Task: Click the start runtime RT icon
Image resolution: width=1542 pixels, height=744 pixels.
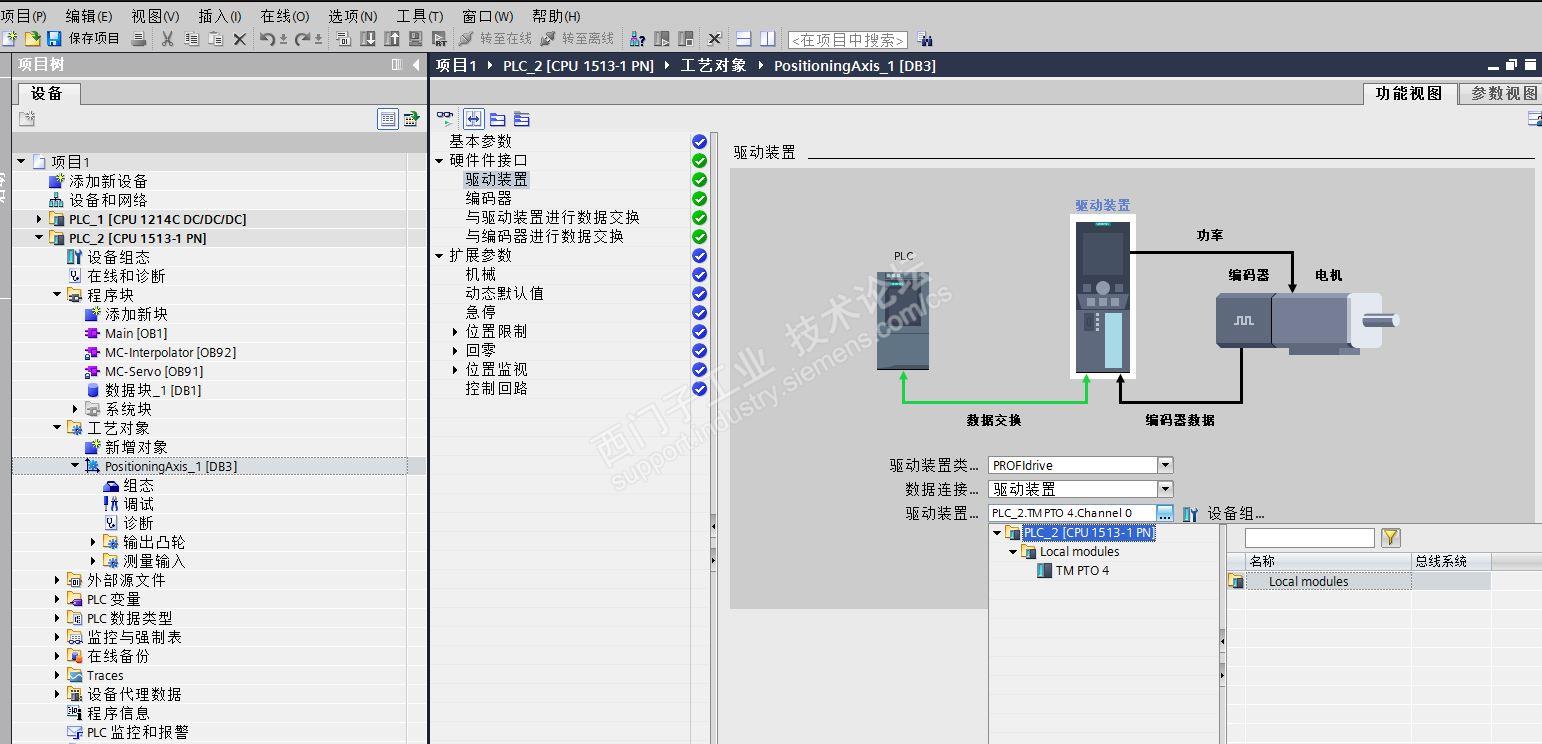Action: tap(439, 39)
